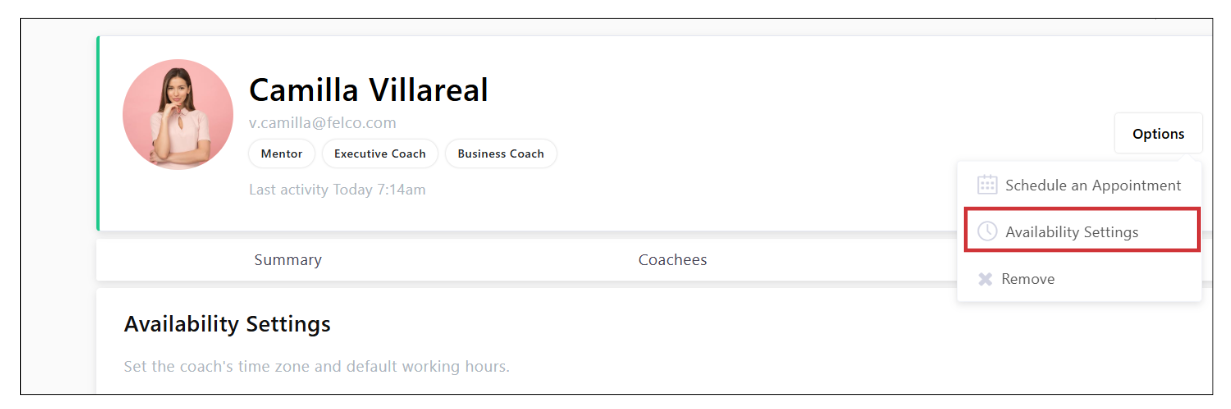Click the green accent bar on profile card
The image size is (1231, 409).
[98, 133]
